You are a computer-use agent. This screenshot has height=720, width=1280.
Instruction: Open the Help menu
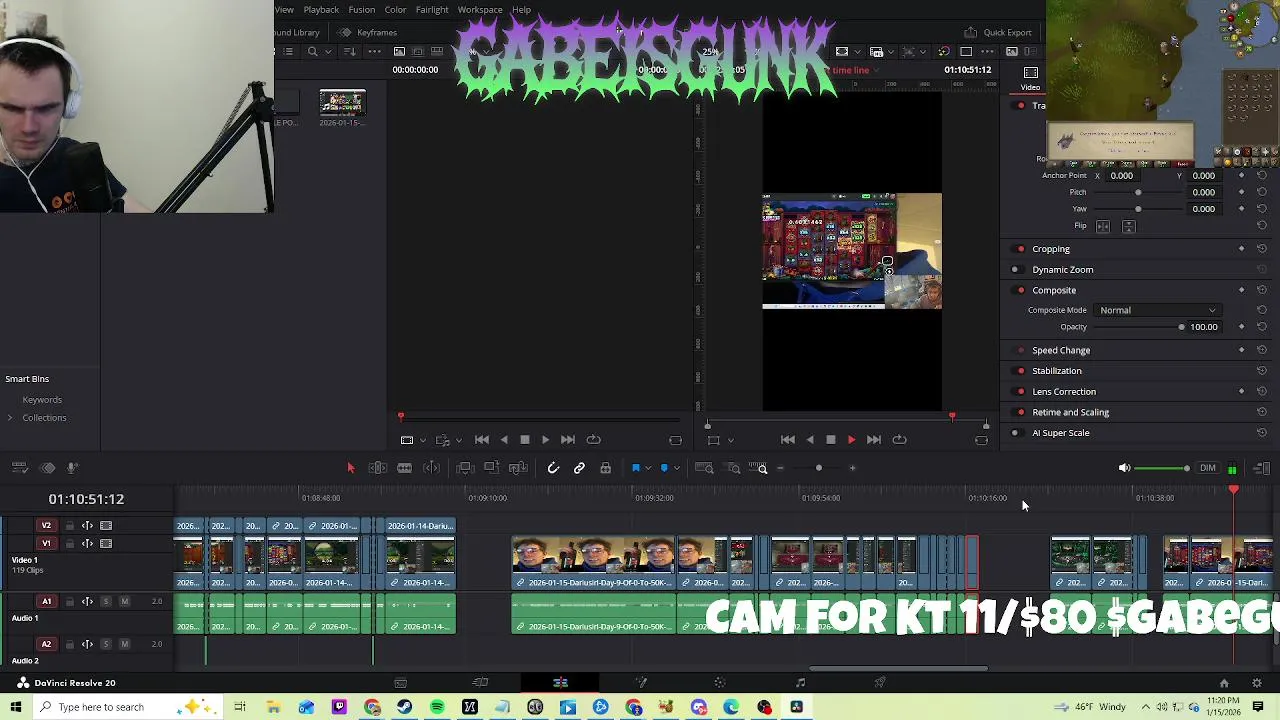(521, 10)
